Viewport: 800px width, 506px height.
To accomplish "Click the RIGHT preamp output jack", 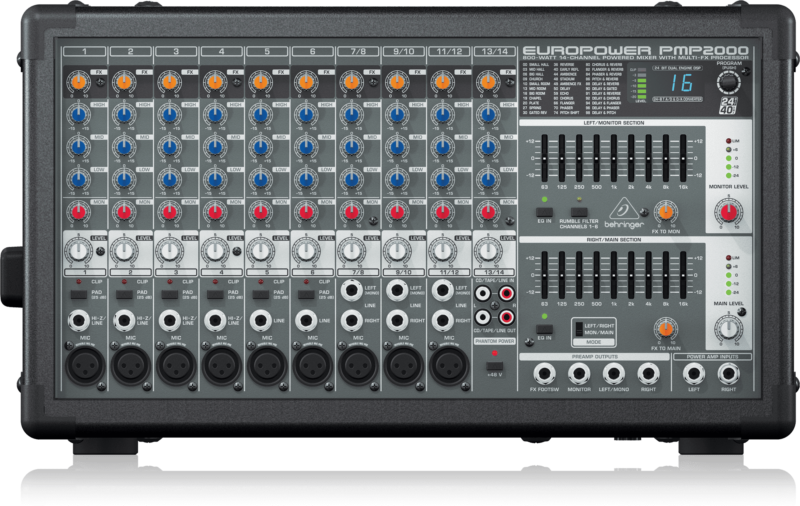I will tap(648, 374).
